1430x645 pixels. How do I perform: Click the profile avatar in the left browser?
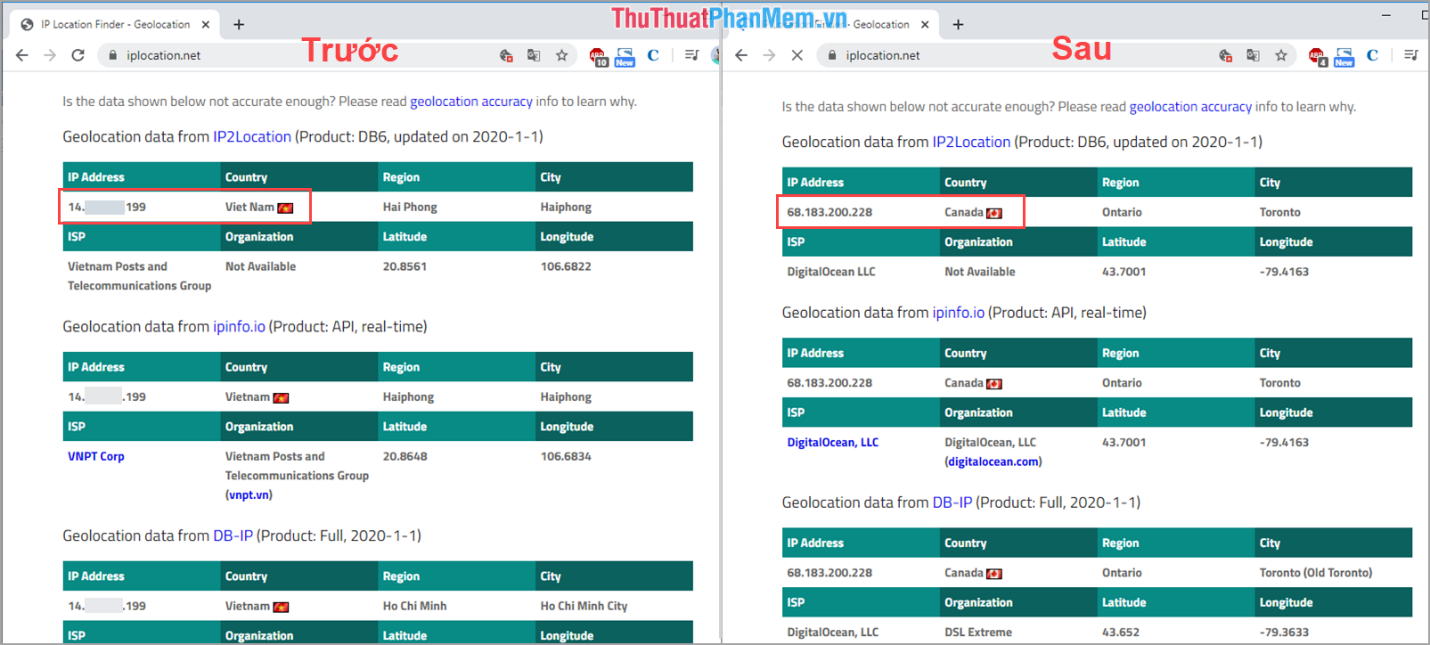coord(716,55)
